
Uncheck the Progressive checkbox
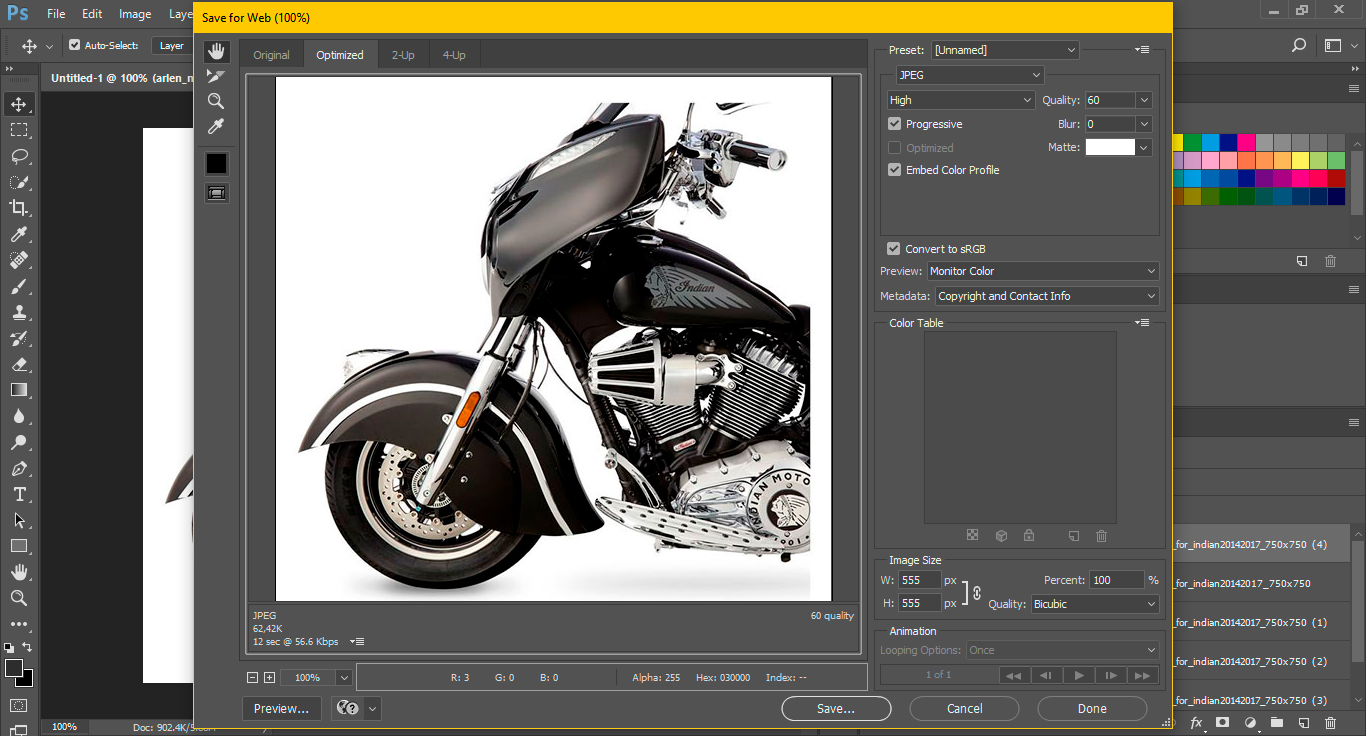[x=894, y=124]
